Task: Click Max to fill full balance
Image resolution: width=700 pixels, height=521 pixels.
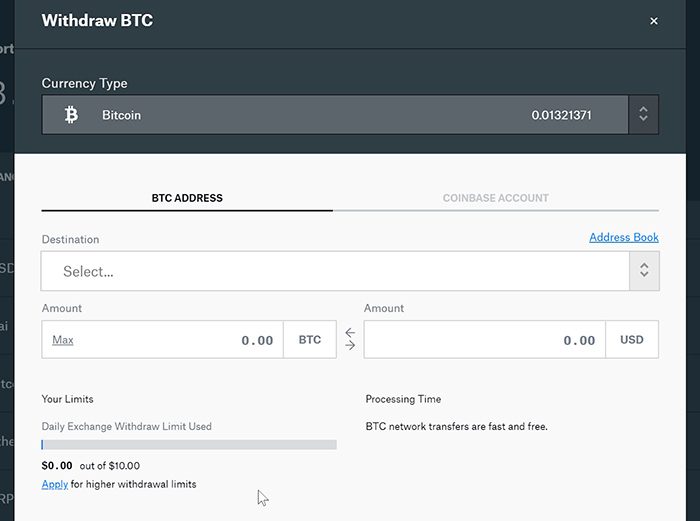Action: pos(63,340)
